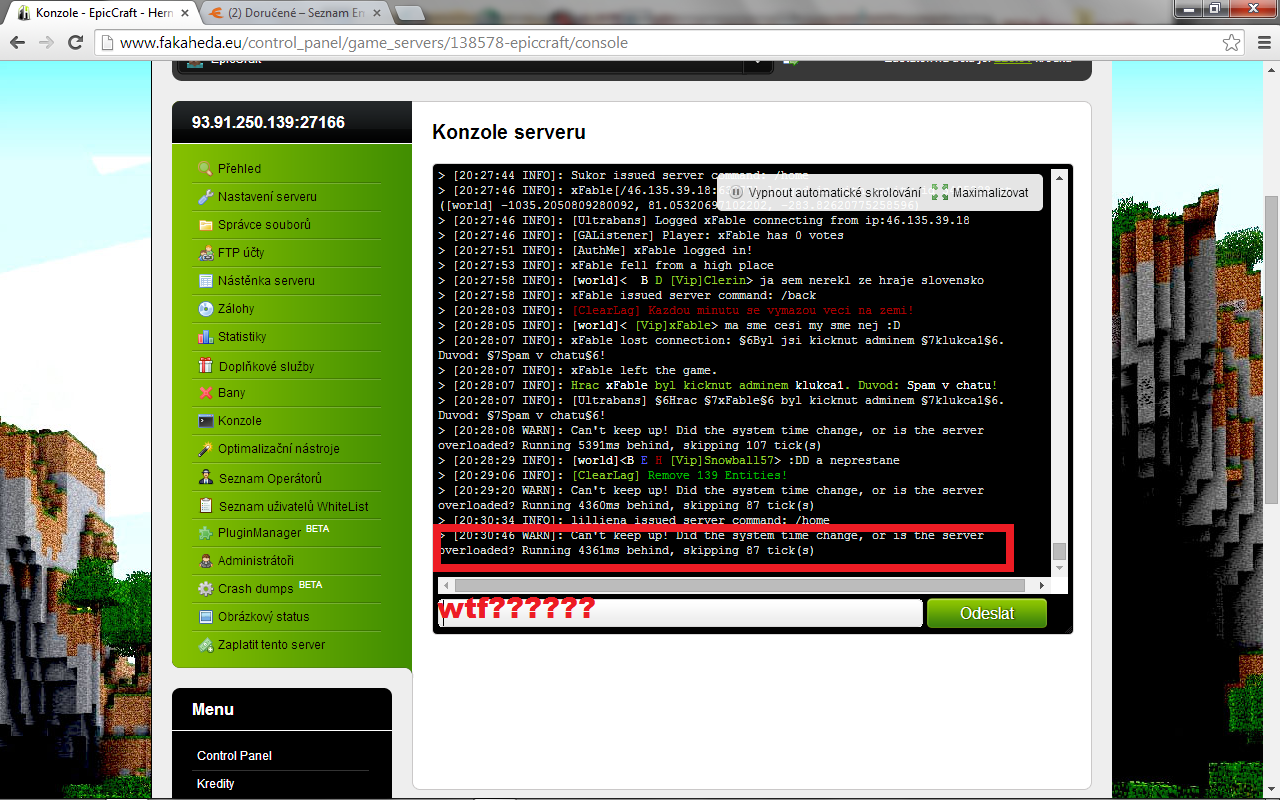Open Bany red cross icon

(205, 393)
